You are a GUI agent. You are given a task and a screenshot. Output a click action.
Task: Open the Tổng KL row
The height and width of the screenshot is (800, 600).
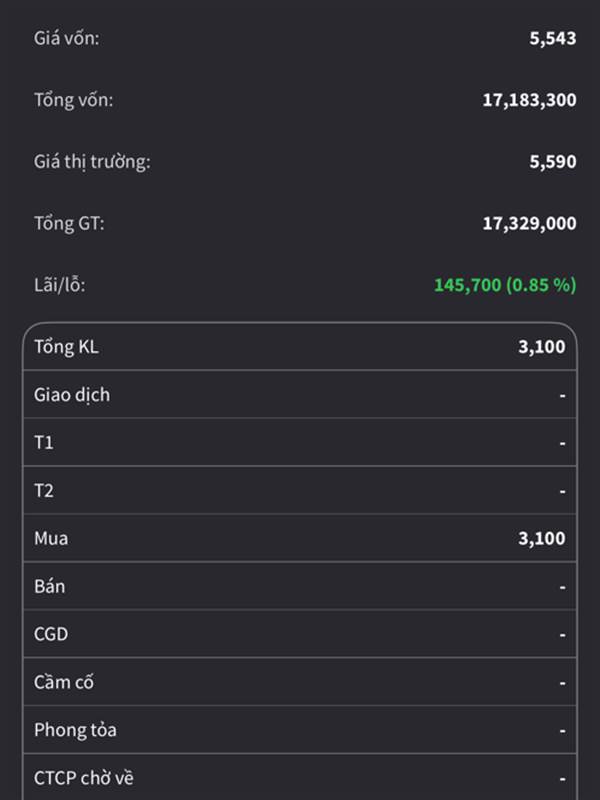pyautogui.click(x=300, y=347)
